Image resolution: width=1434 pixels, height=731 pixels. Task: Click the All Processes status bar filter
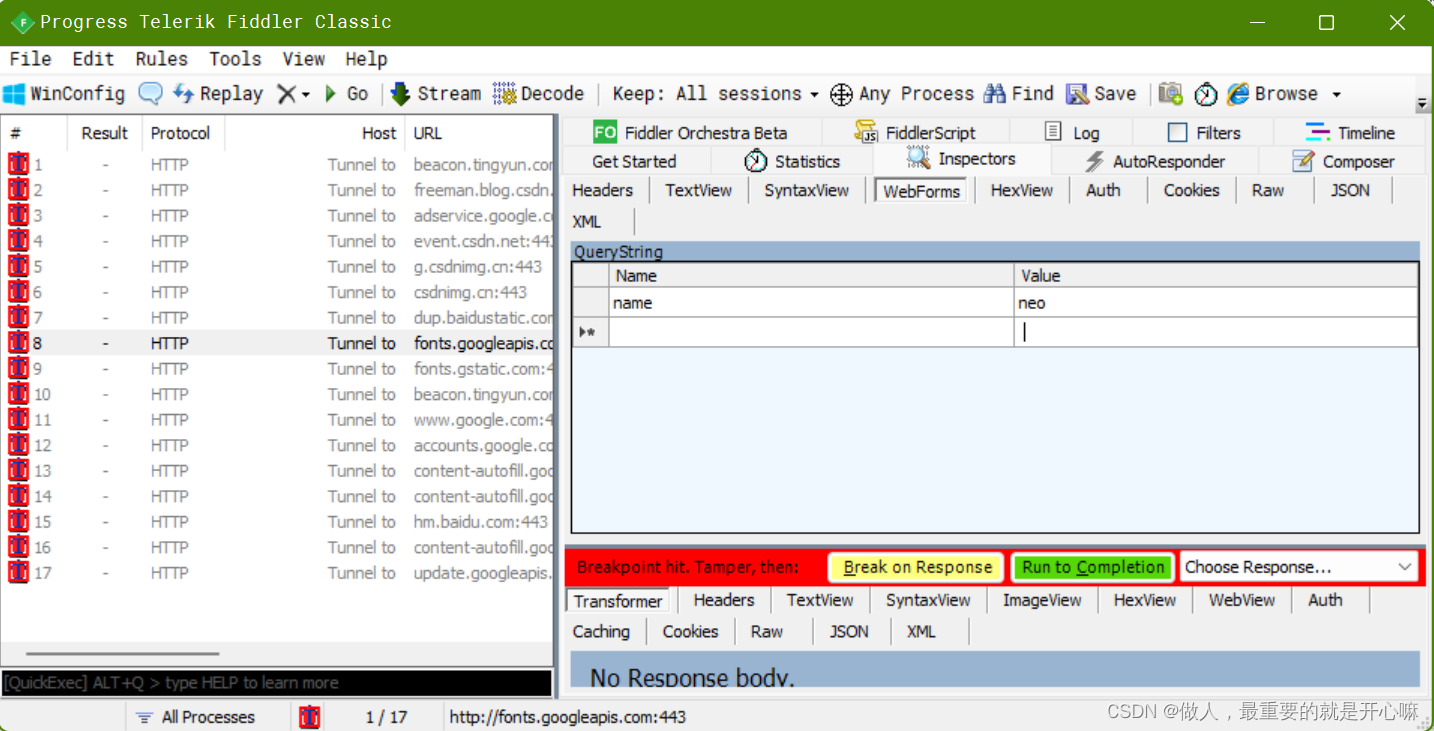[x=195, y=717]
